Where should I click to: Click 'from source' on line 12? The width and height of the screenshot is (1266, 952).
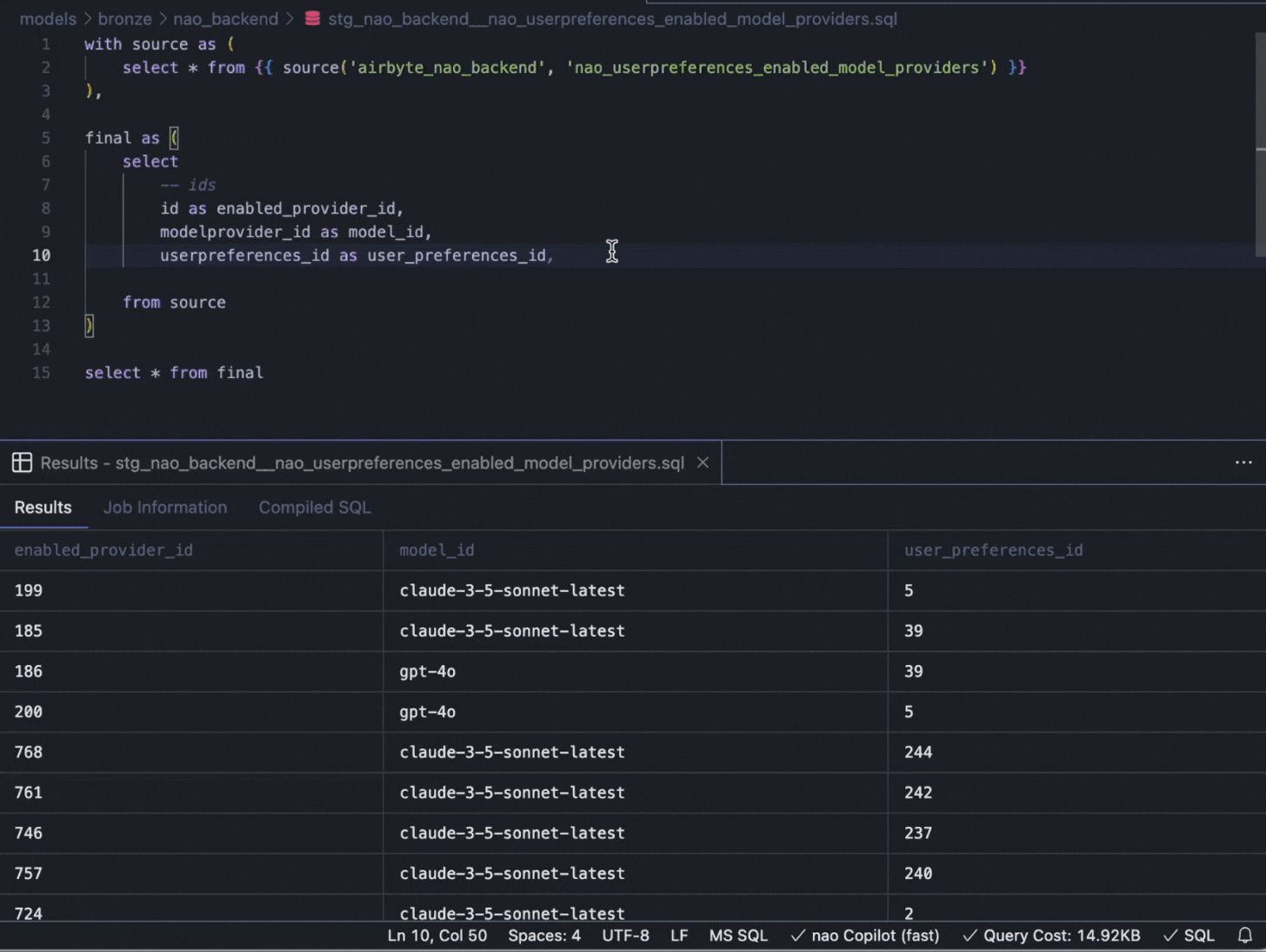click(174, 302)
